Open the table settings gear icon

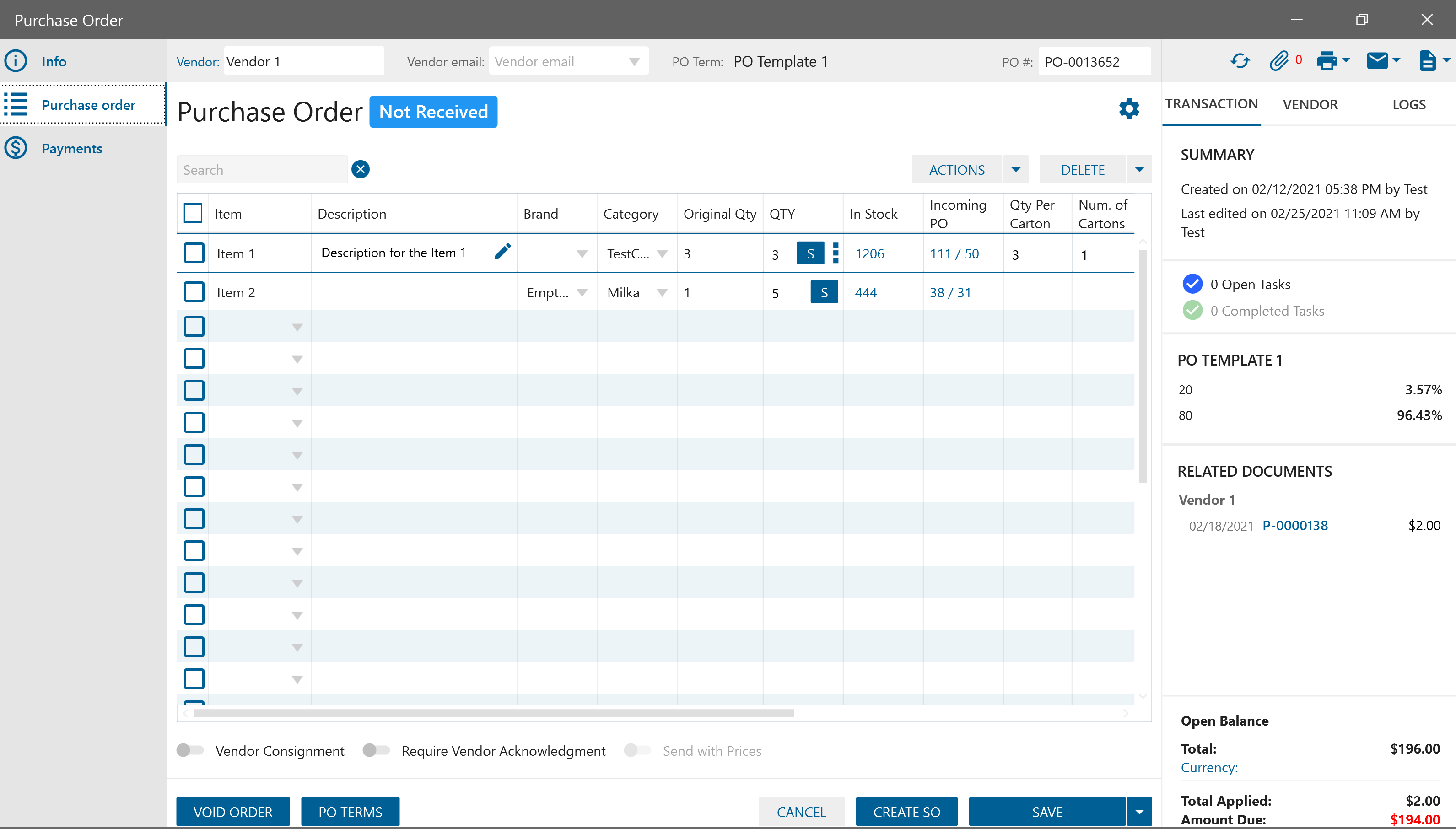pos(1128,109)
